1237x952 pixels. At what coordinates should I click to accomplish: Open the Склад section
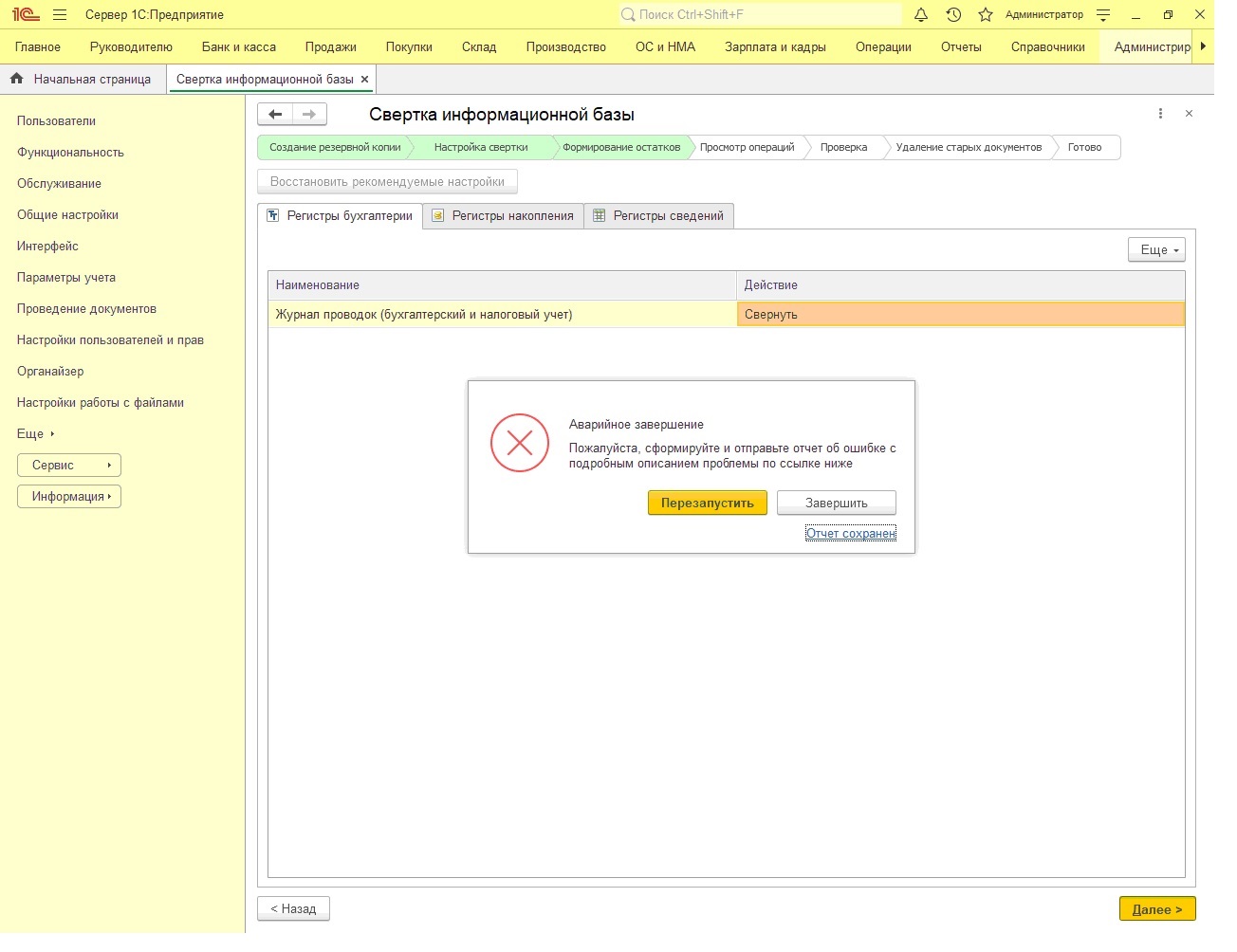pos(479,46)
